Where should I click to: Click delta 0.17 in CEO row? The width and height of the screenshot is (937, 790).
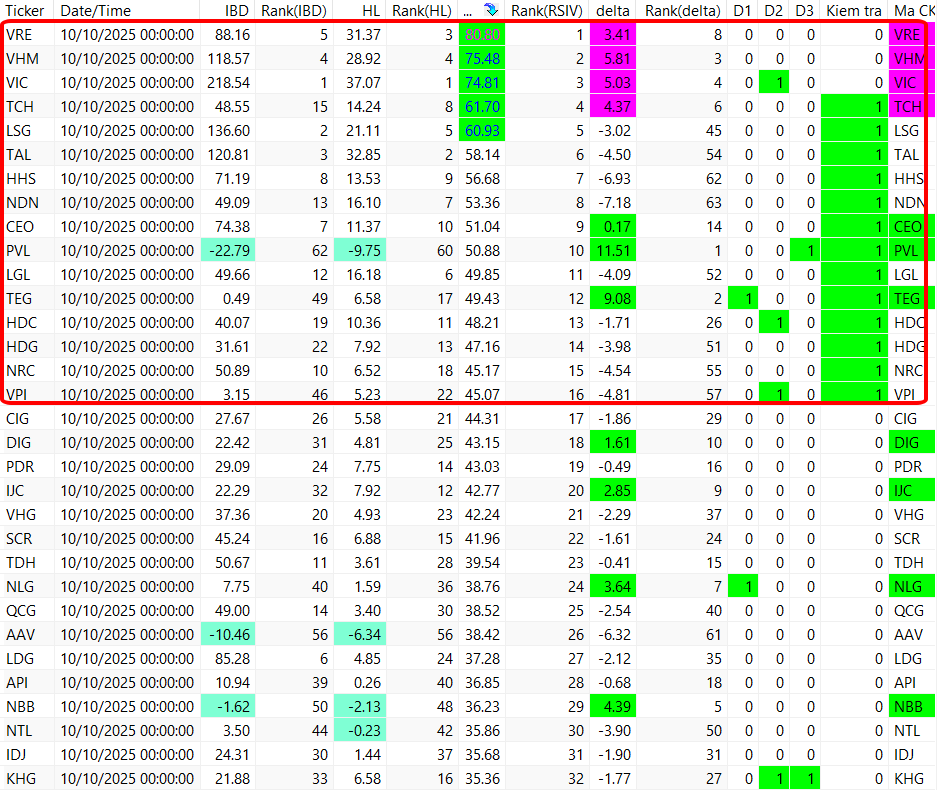coord(613,226)
